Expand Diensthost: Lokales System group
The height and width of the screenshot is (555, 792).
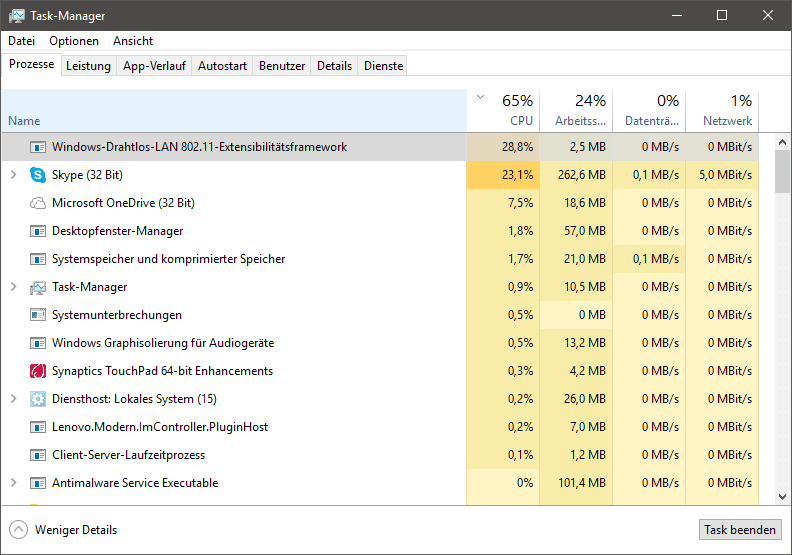[13, 399]
